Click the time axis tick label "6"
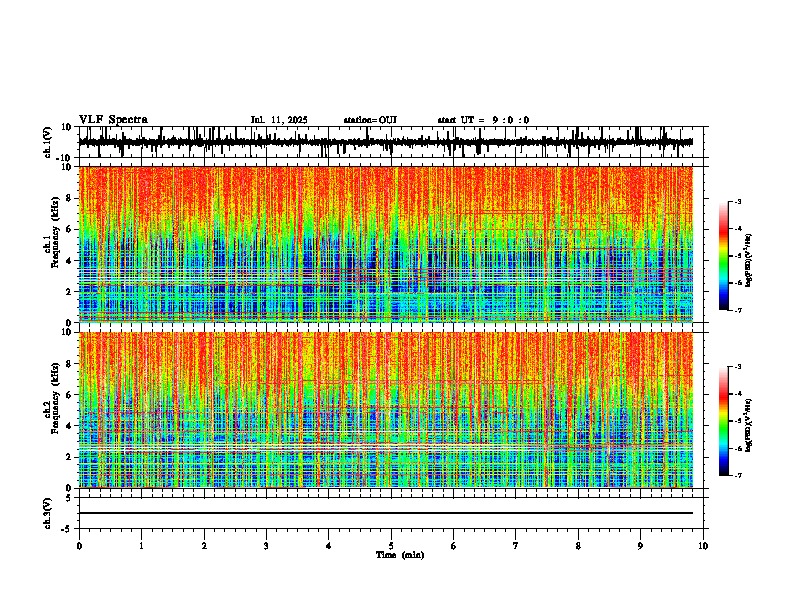 [454, 546]
